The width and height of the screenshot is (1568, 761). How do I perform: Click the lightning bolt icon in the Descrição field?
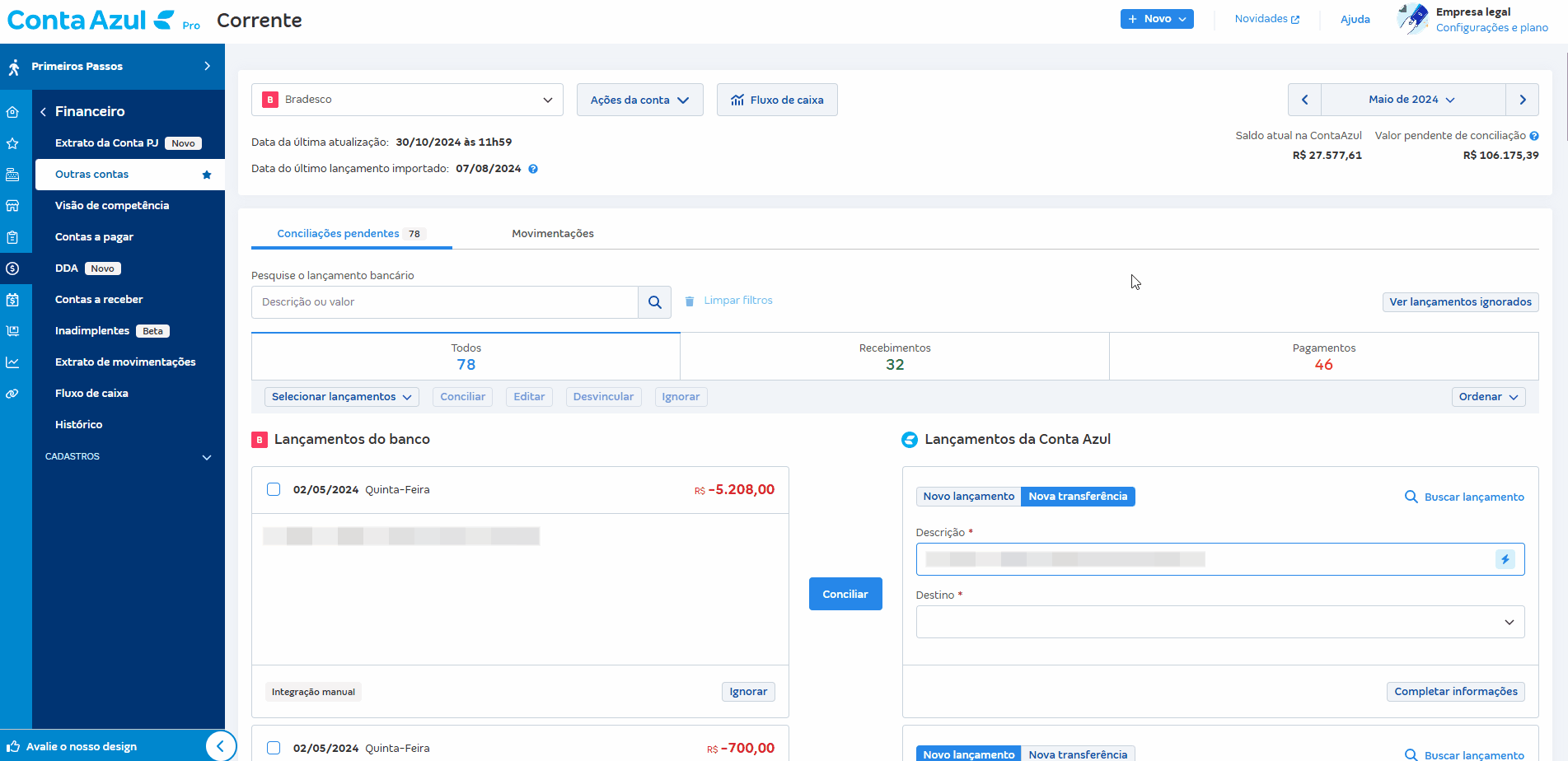[1505, 559]
